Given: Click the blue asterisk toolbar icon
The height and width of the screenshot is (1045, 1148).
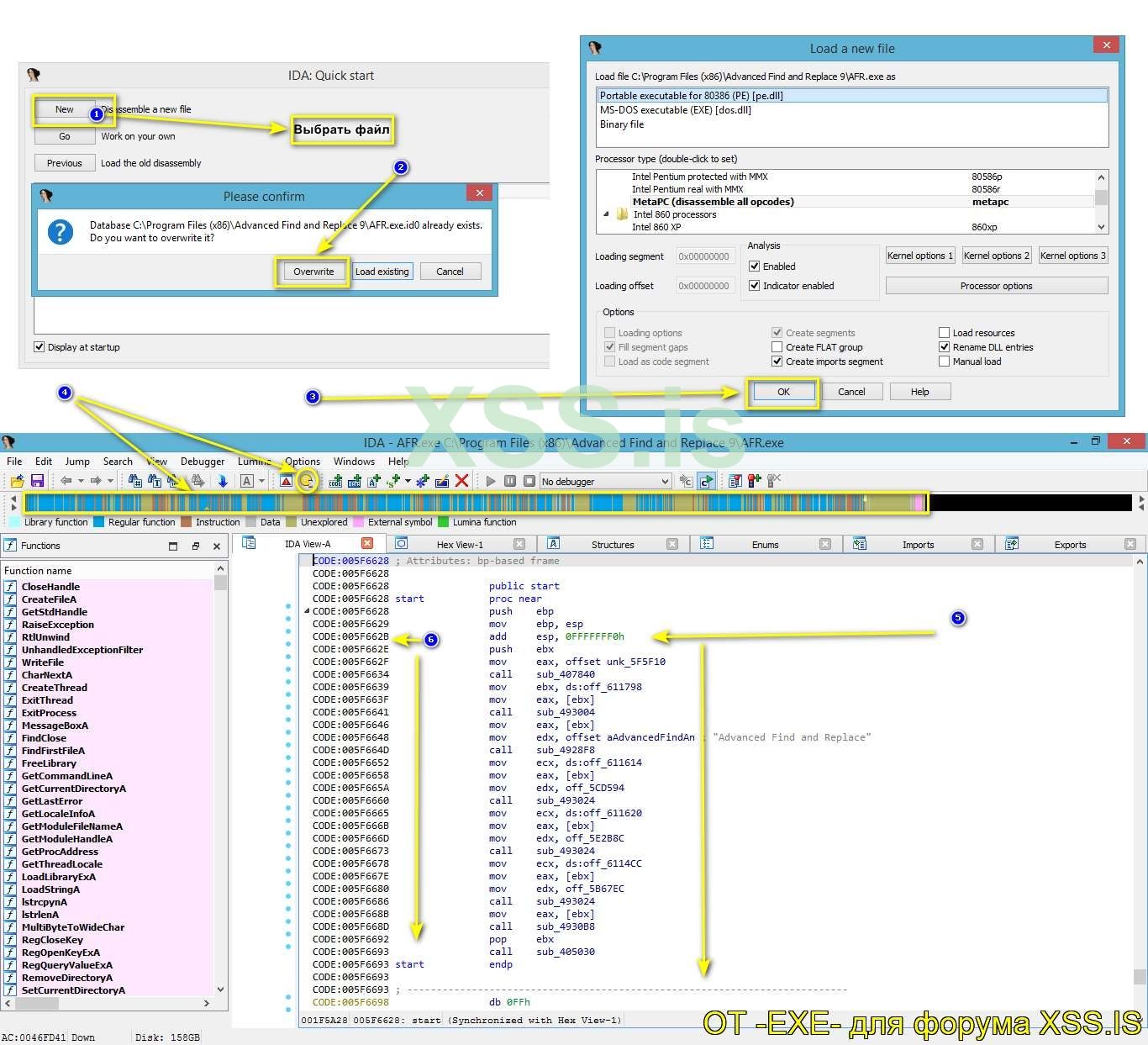Looking at the screenshot, I should 423,481.
